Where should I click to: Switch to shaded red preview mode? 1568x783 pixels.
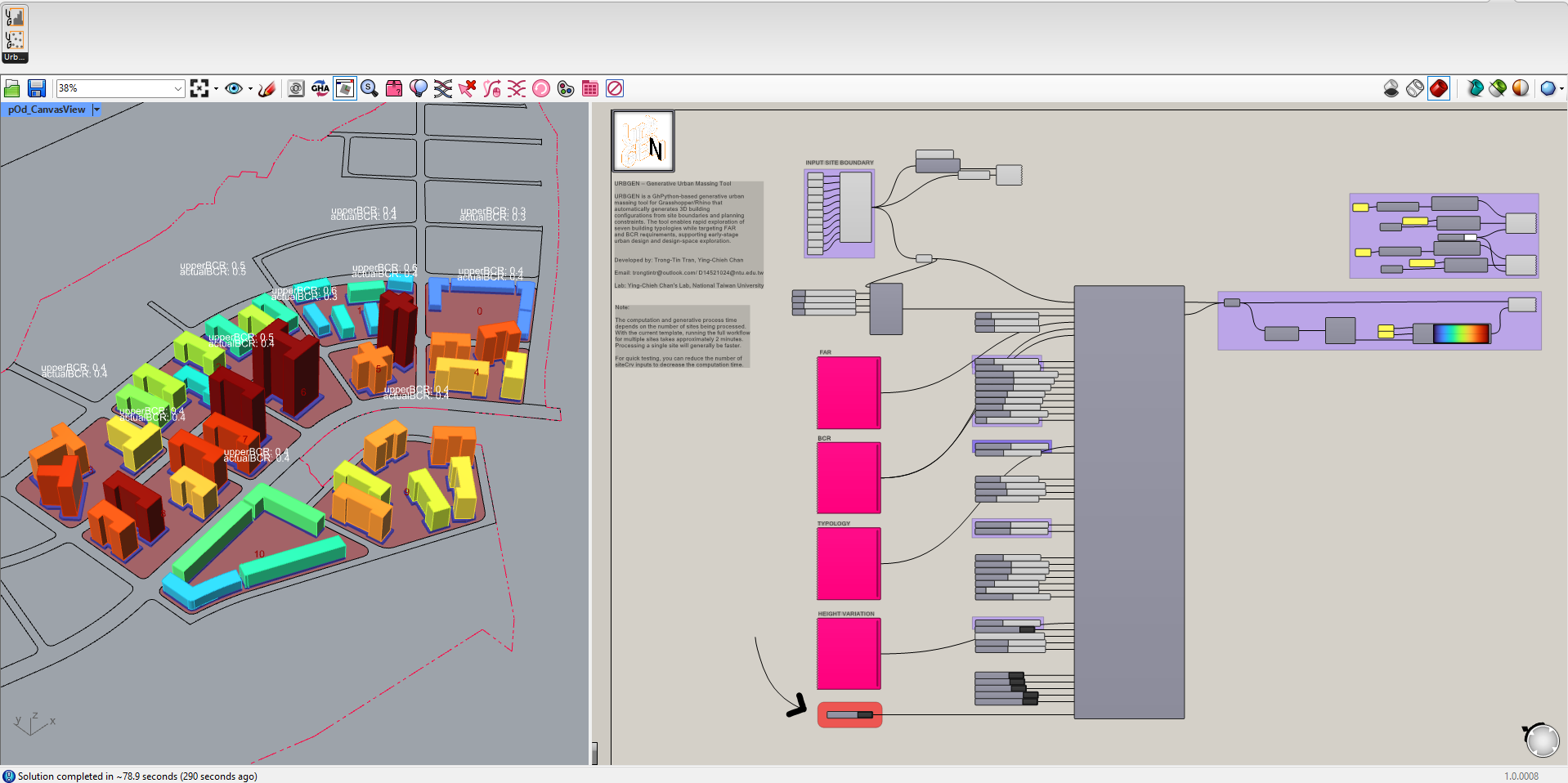click(x=1439, y=88)
